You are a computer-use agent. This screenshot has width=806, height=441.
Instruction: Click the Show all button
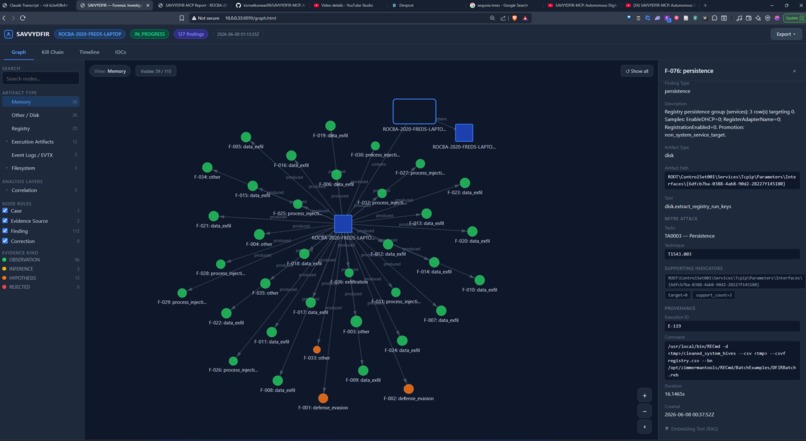coord(637,71)
